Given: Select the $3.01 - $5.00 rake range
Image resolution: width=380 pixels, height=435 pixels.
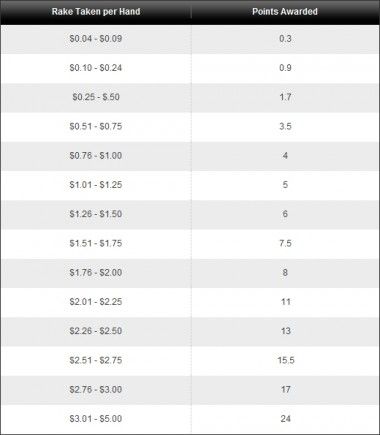Looking at the screenshot, I should coord(96,419).
